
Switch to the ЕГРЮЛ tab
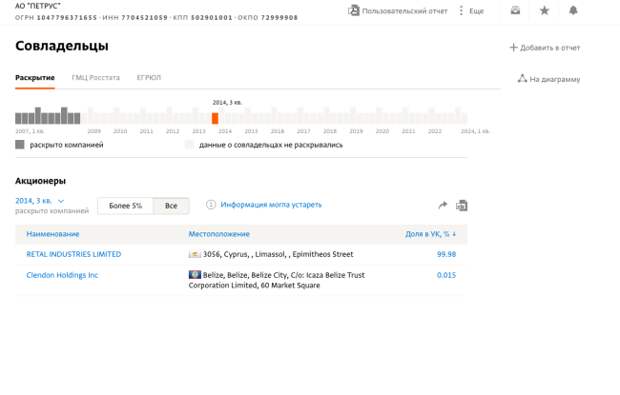point(149,77)
